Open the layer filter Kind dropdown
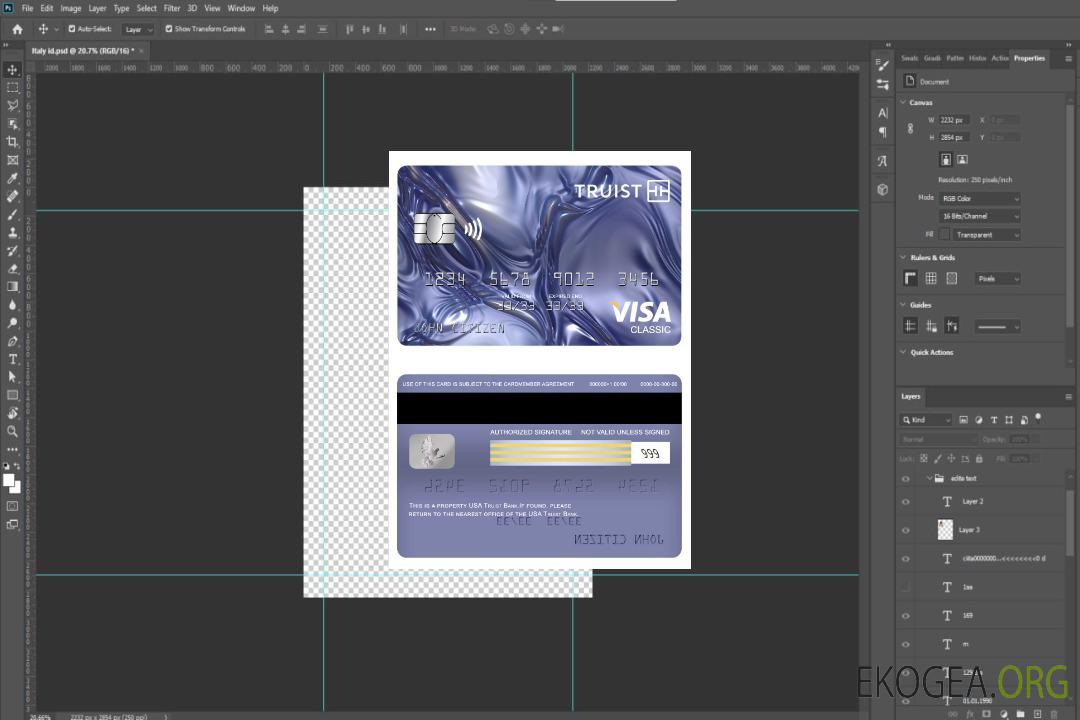1080x720 pixels. click(x=926, y=420)
